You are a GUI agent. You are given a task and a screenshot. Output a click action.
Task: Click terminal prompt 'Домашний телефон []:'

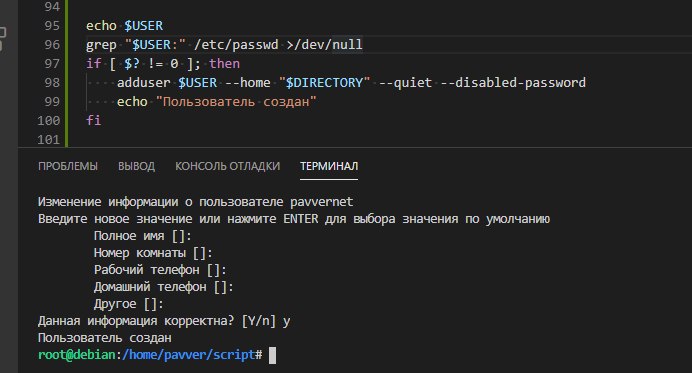pyautogui.click(x=164, y=287)
